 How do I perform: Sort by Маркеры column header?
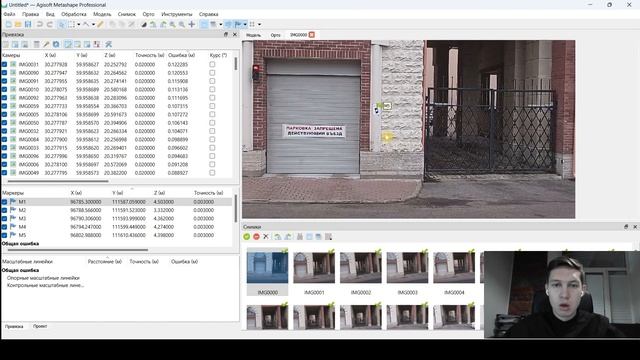coord(13,193)
